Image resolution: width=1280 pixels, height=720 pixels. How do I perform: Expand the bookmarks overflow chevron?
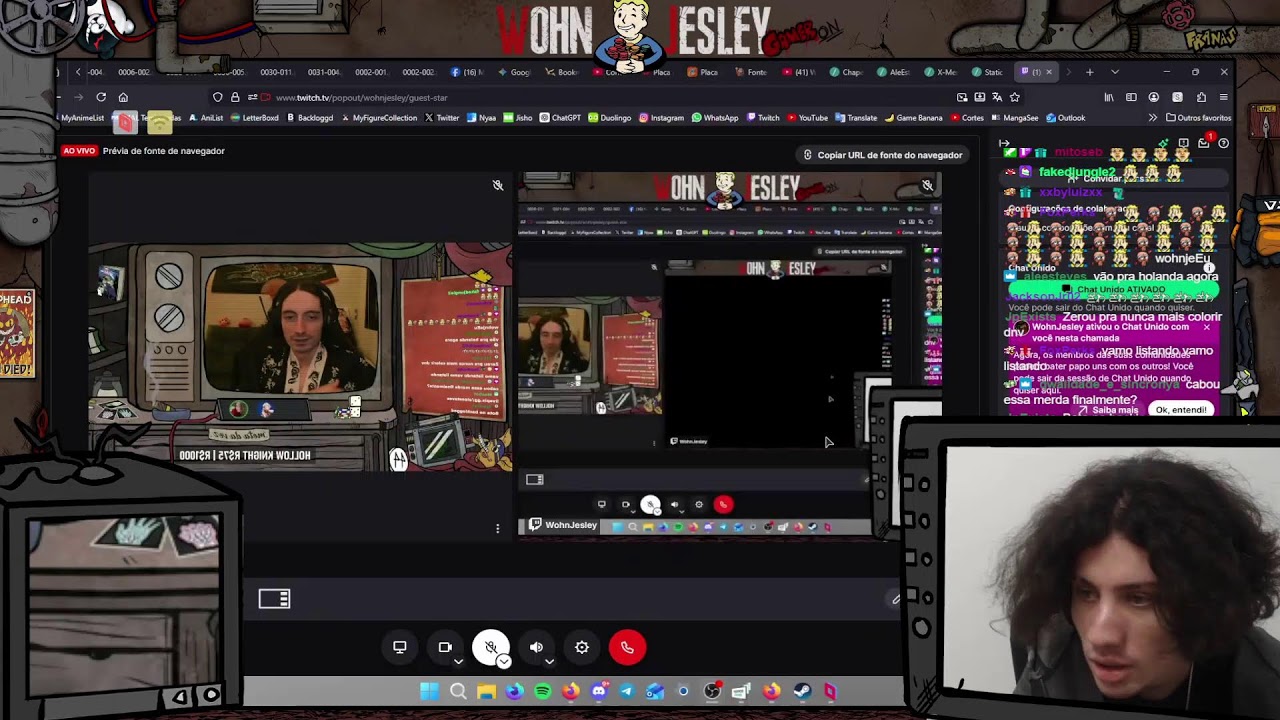coord(1153,118)
